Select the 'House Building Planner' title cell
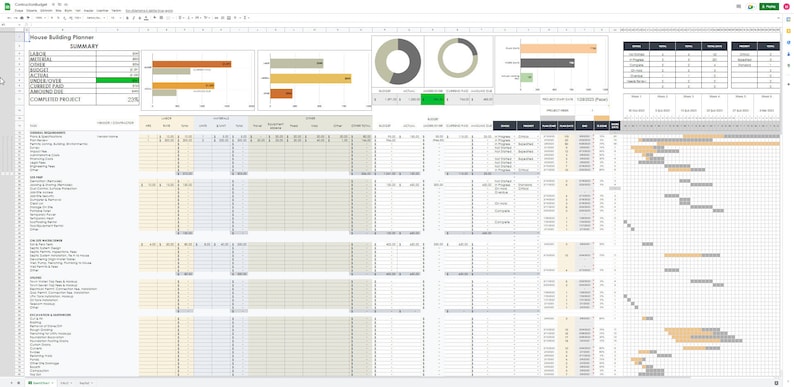794x387 pixels. pos(62,37)
